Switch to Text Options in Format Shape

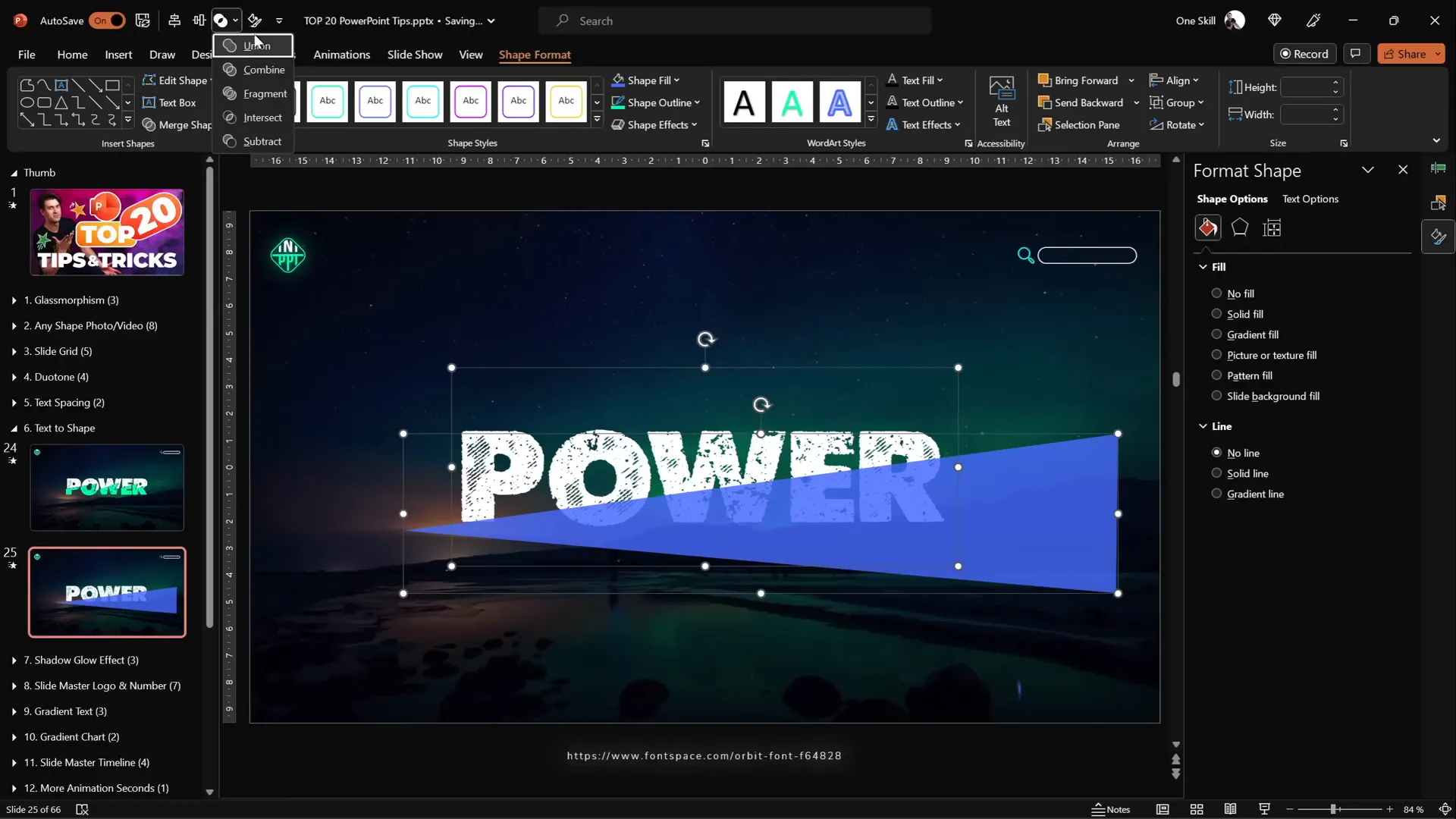[x=1310, y=199]
